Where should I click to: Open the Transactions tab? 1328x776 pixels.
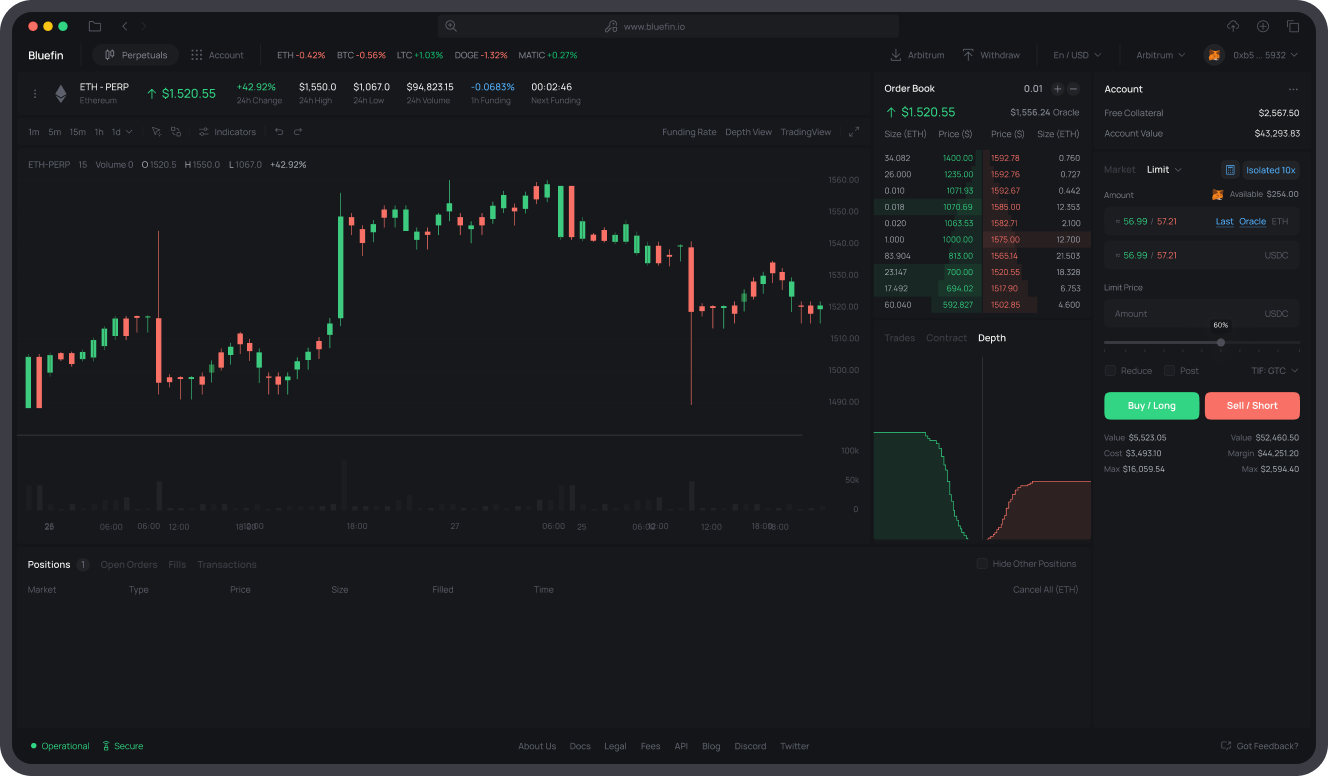click(227, 565)
